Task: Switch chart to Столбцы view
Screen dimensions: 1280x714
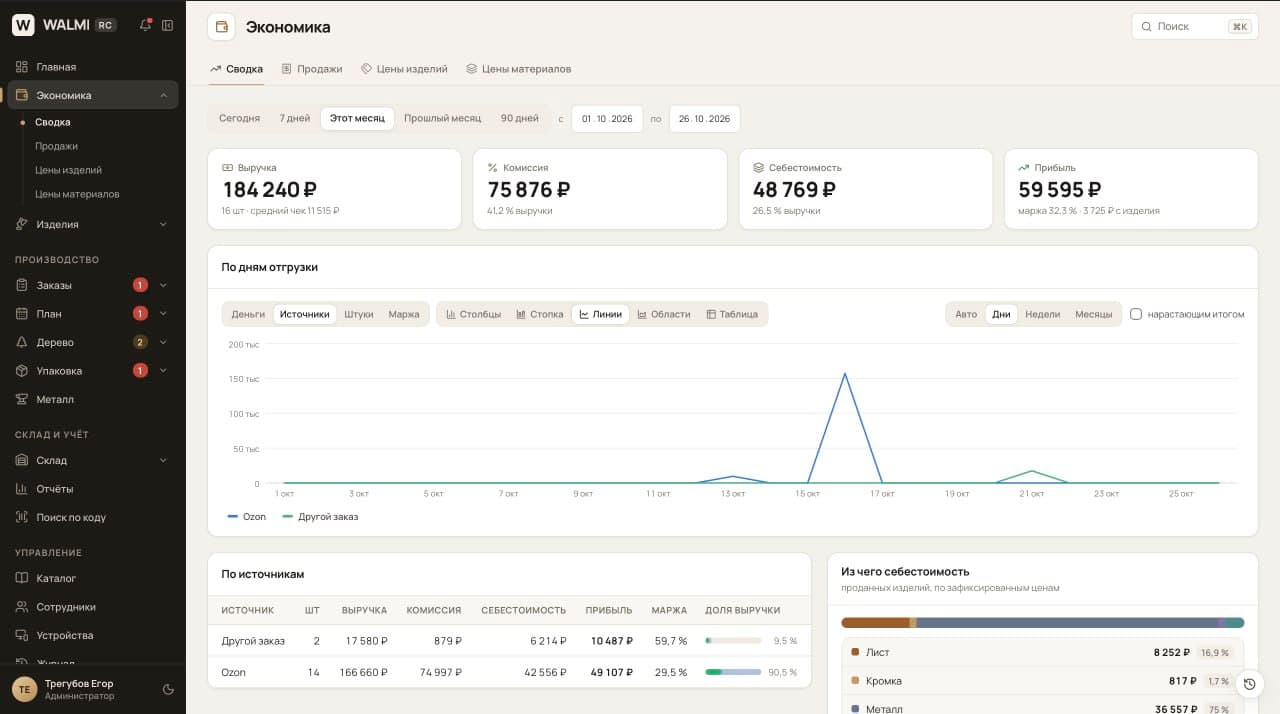Action: (474, 314)
